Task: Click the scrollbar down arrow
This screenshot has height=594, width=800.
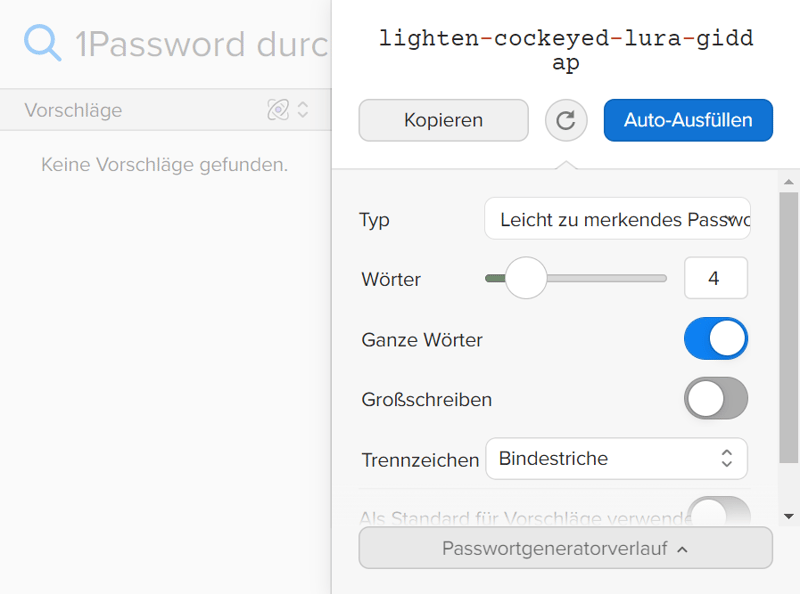Action: tap(788, 516)
